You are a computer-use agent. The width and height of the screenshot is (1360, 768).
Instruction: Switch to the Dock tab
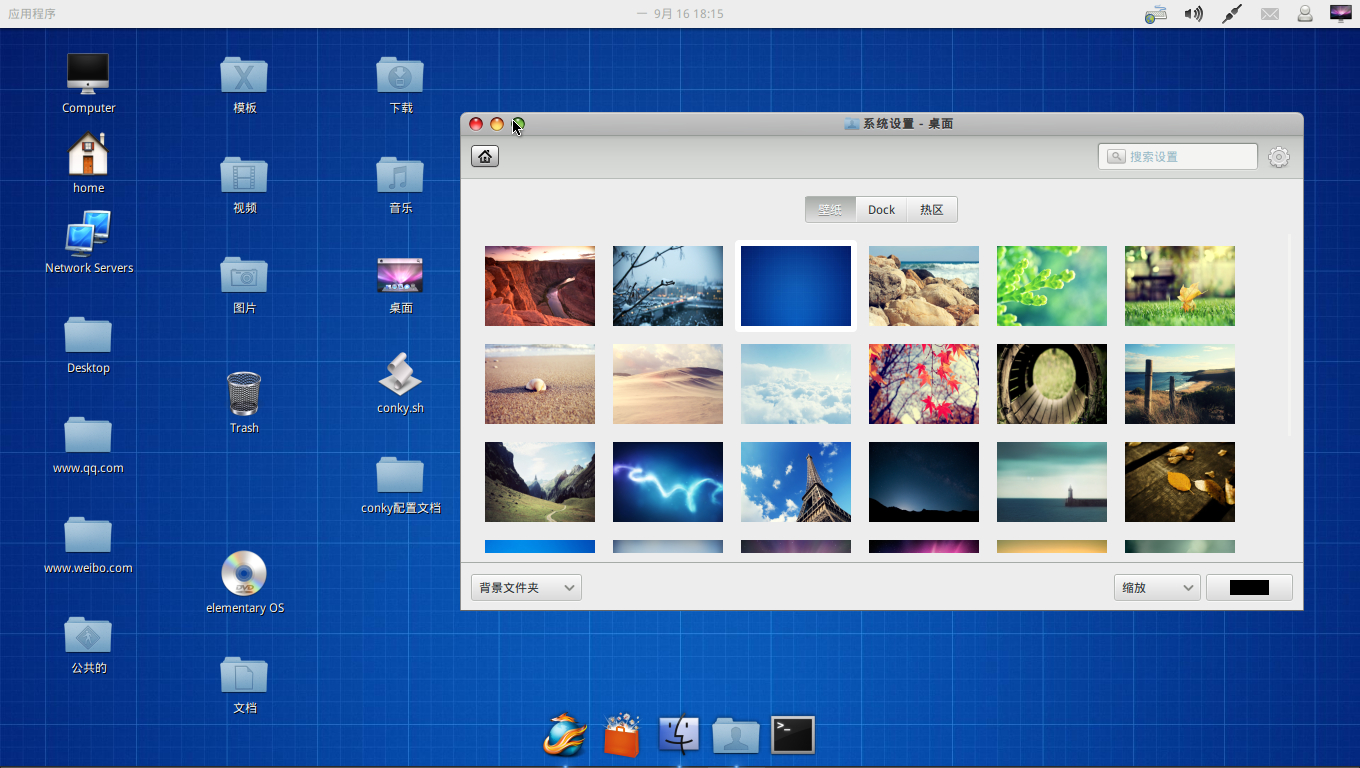(881, 210)
